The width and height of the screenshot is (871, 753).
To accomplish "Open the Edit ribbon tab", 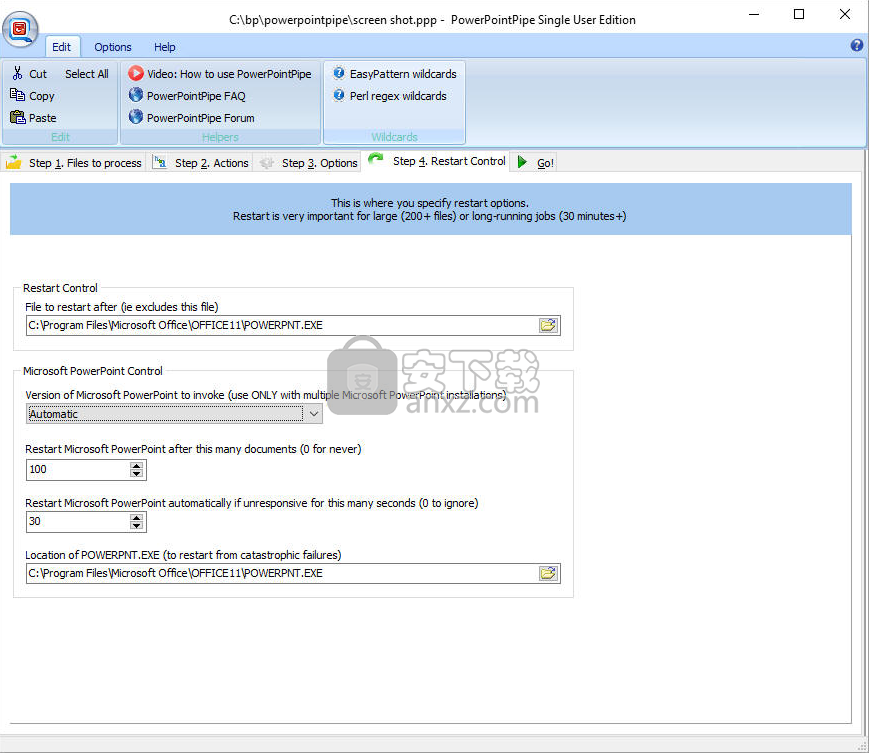I will 62,47.
